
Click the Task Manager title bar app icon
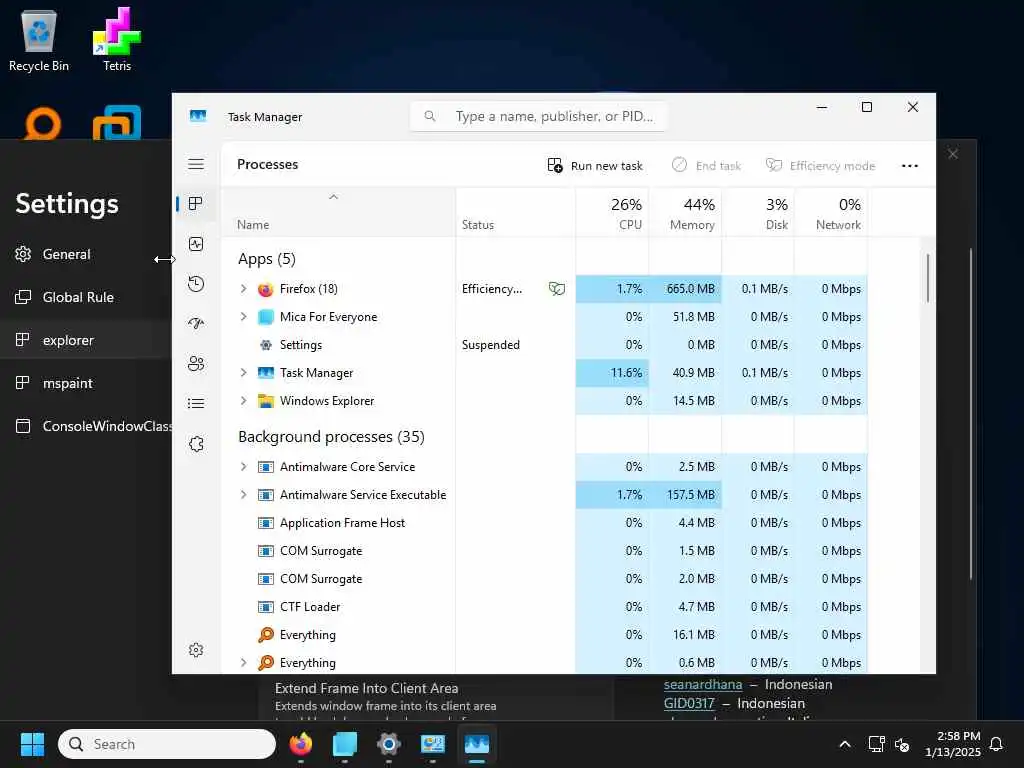[x=198, y=116]
